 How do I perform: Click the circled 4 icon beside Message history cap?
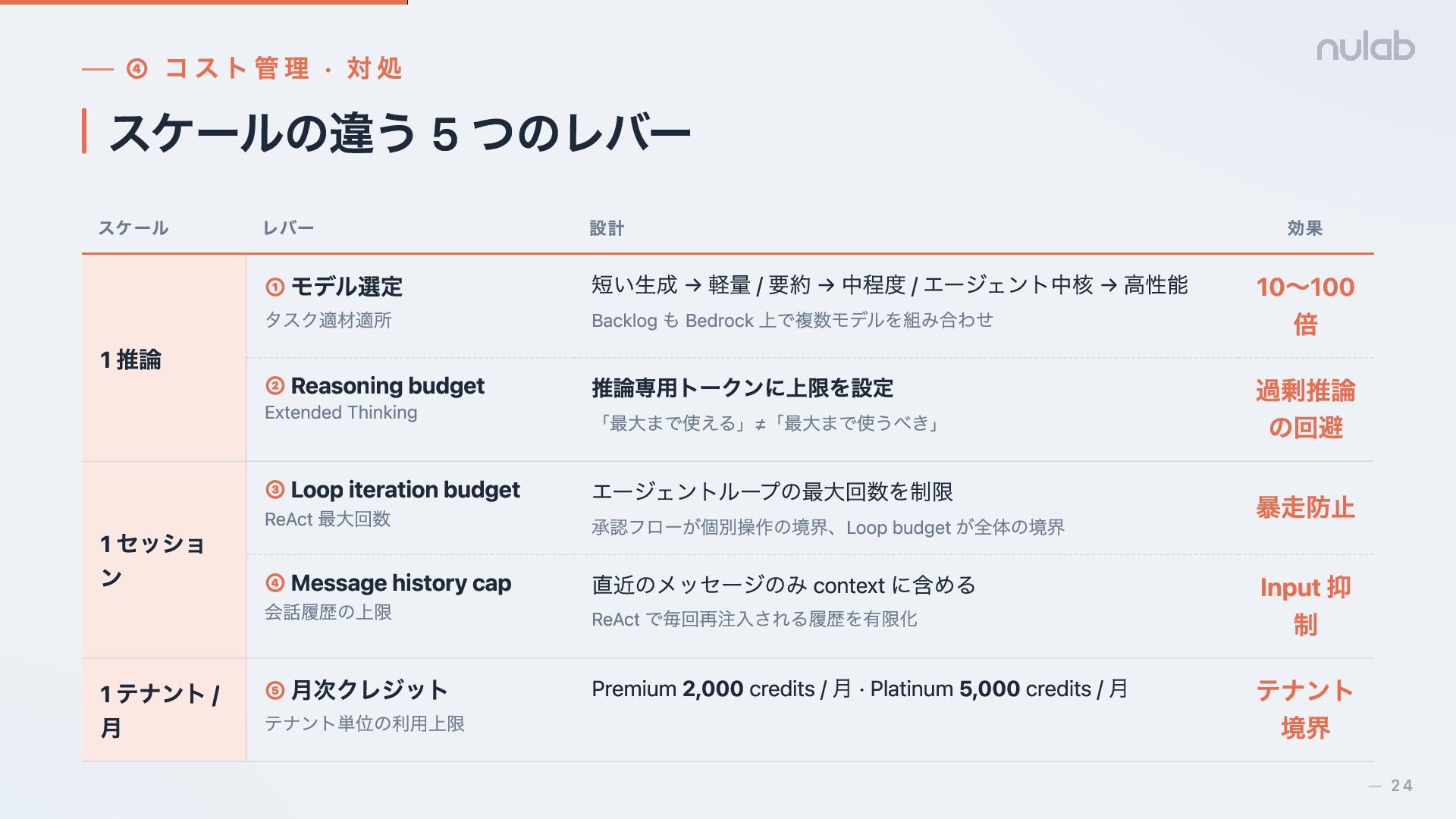[275, 583]
